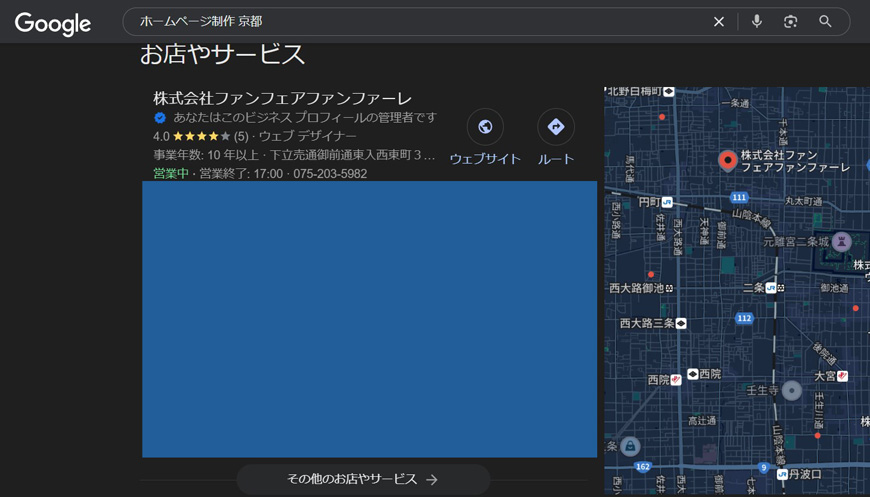Click the 西院 station label beside the black marker
Viewport: 870px width, 497px height.
point(710,374)
